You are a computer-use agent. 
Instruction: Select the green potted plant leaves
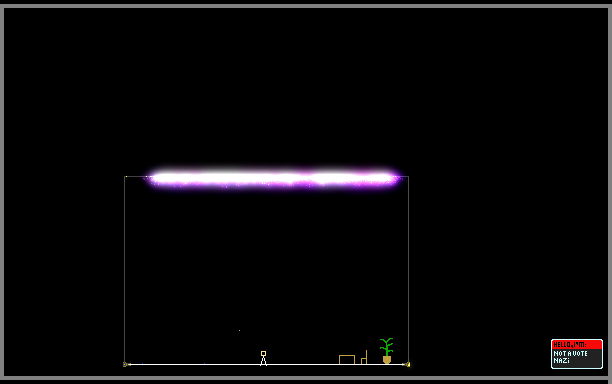[386, 347]
